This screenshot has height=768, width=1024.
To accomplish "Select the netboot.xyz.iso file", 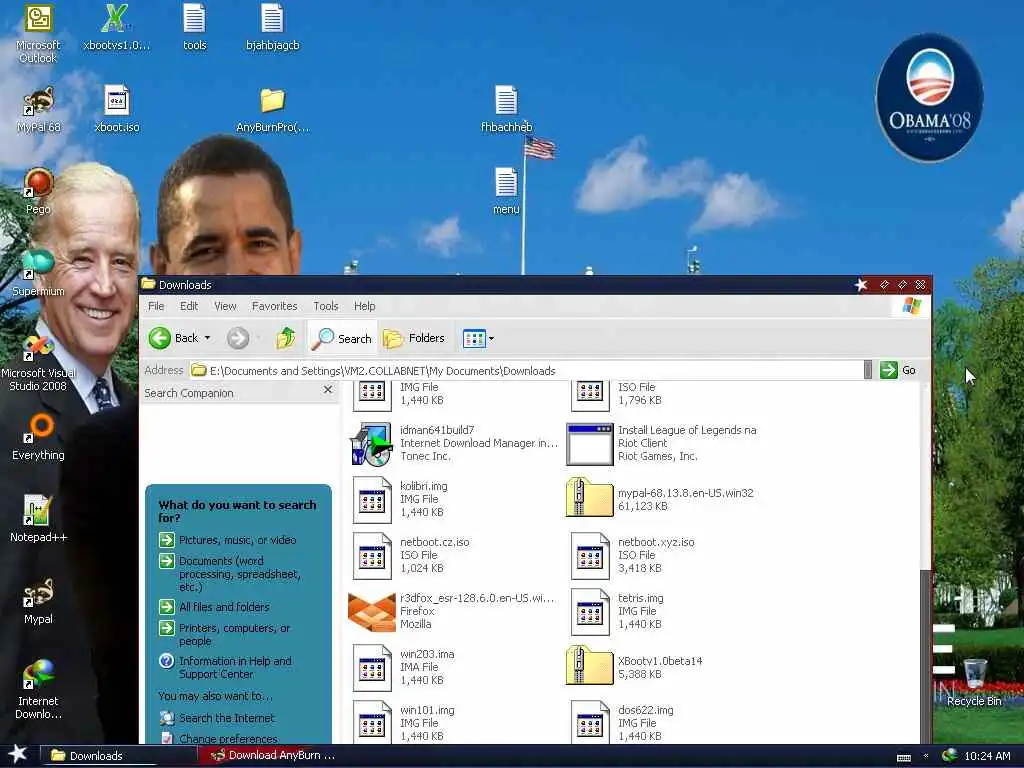I will click(632, 556).
